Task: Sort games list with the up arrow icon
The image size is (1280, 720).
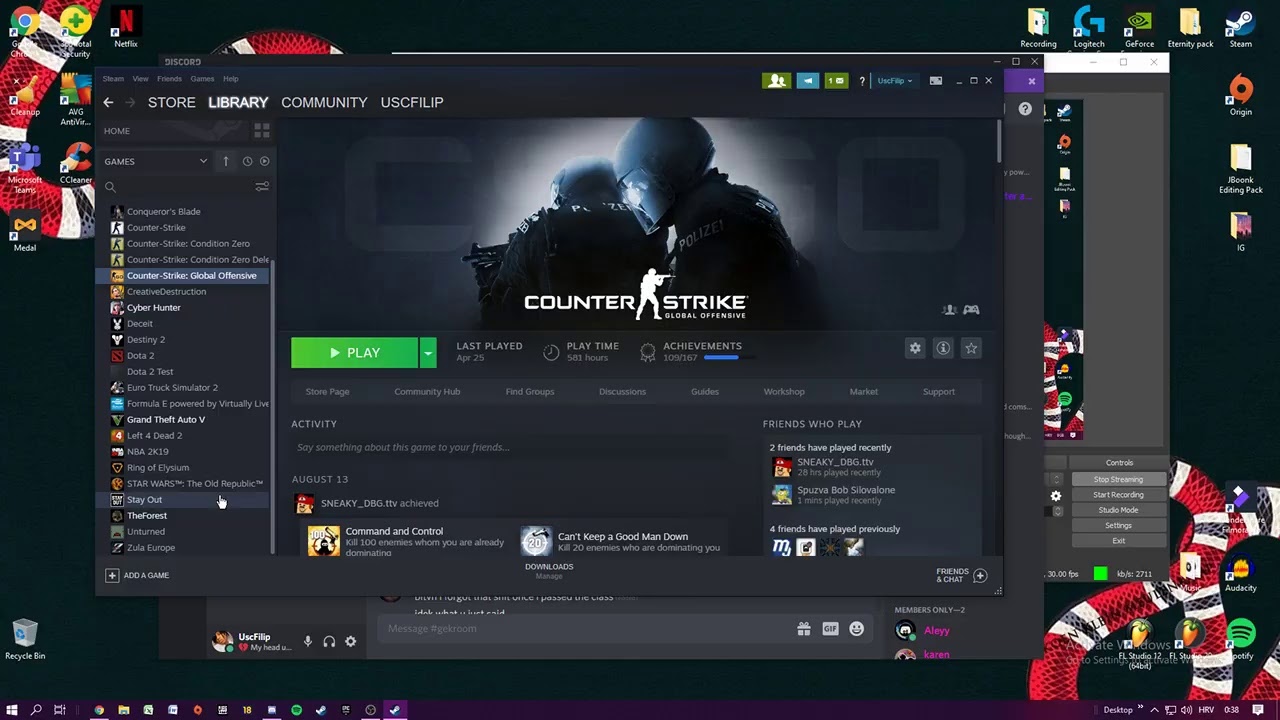Action: 226,161
